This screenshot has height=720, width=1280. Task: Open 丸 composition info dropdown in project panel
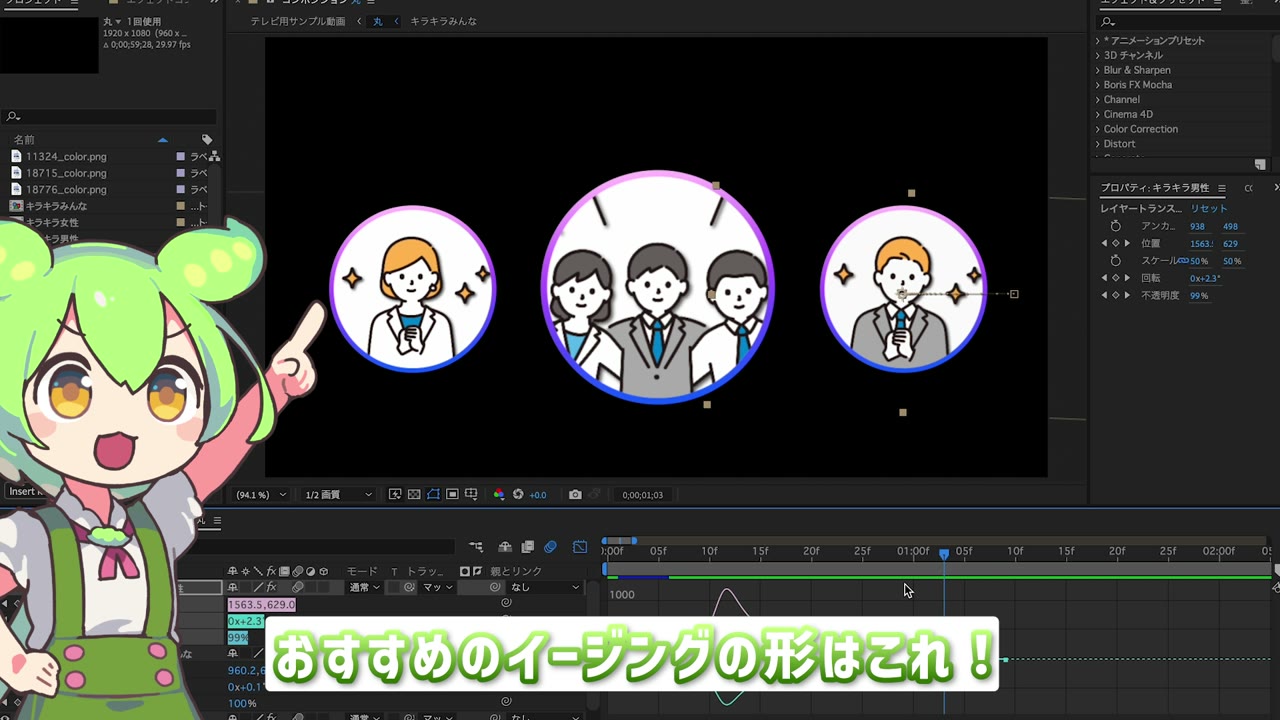118,22
